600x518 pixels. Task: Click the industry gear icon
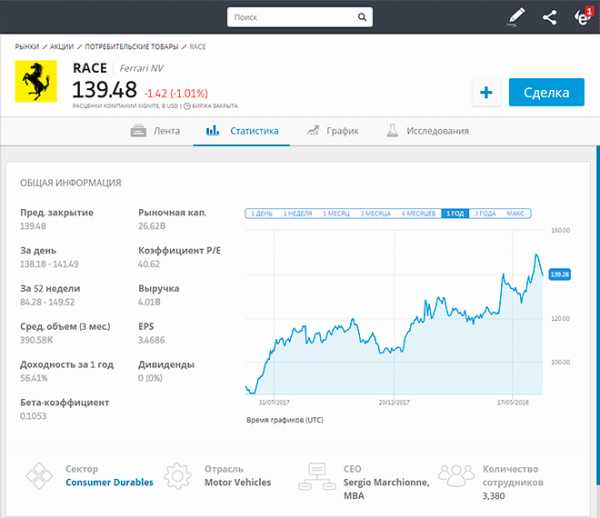point(178,476)
